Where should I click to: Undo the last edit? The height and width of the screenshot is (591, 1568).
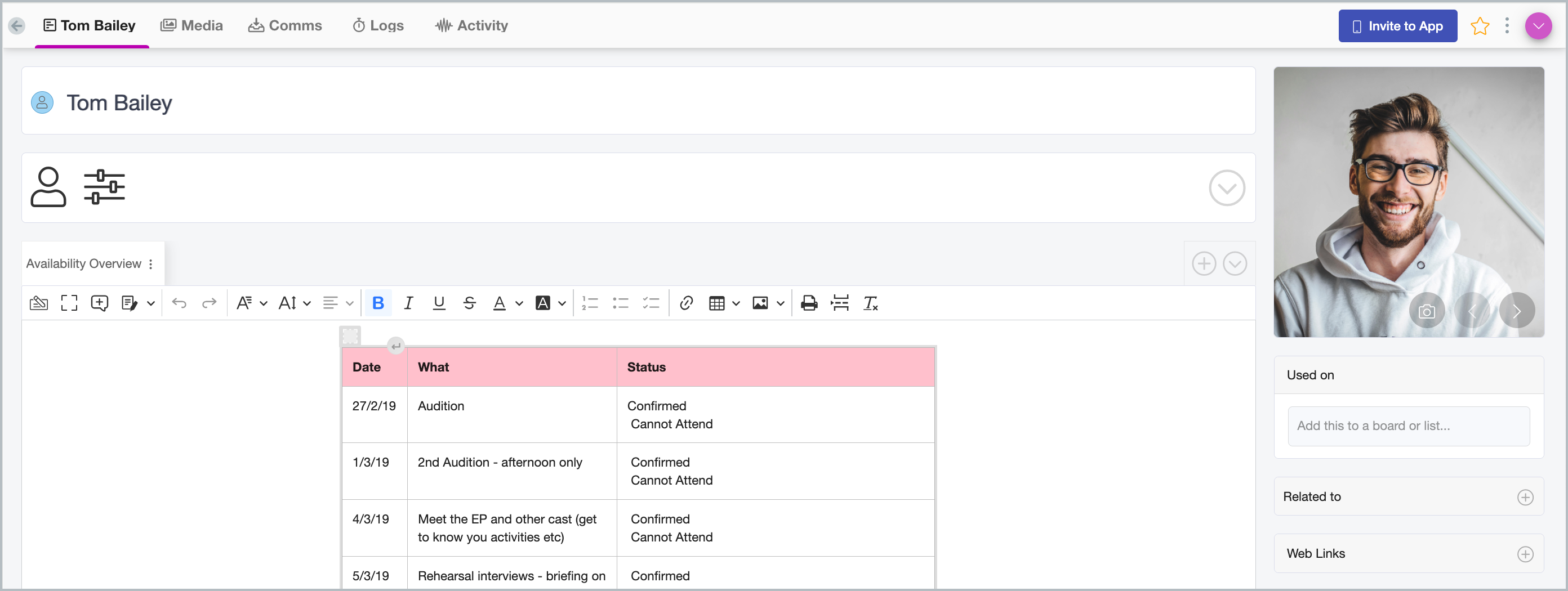[179, 303]
